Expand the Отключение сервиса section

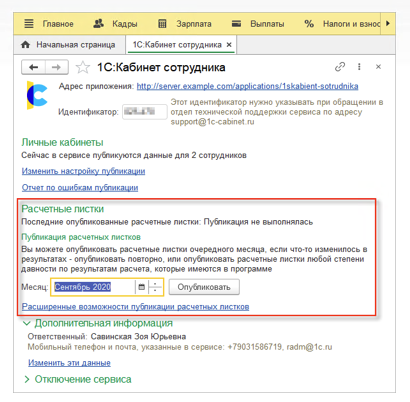coord(27,379)
